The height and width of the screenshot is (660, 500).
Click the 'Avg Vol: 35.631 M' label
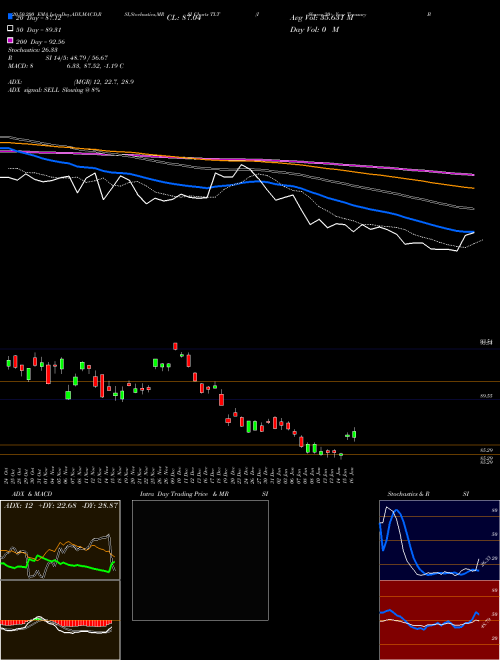tap(321, 18)
